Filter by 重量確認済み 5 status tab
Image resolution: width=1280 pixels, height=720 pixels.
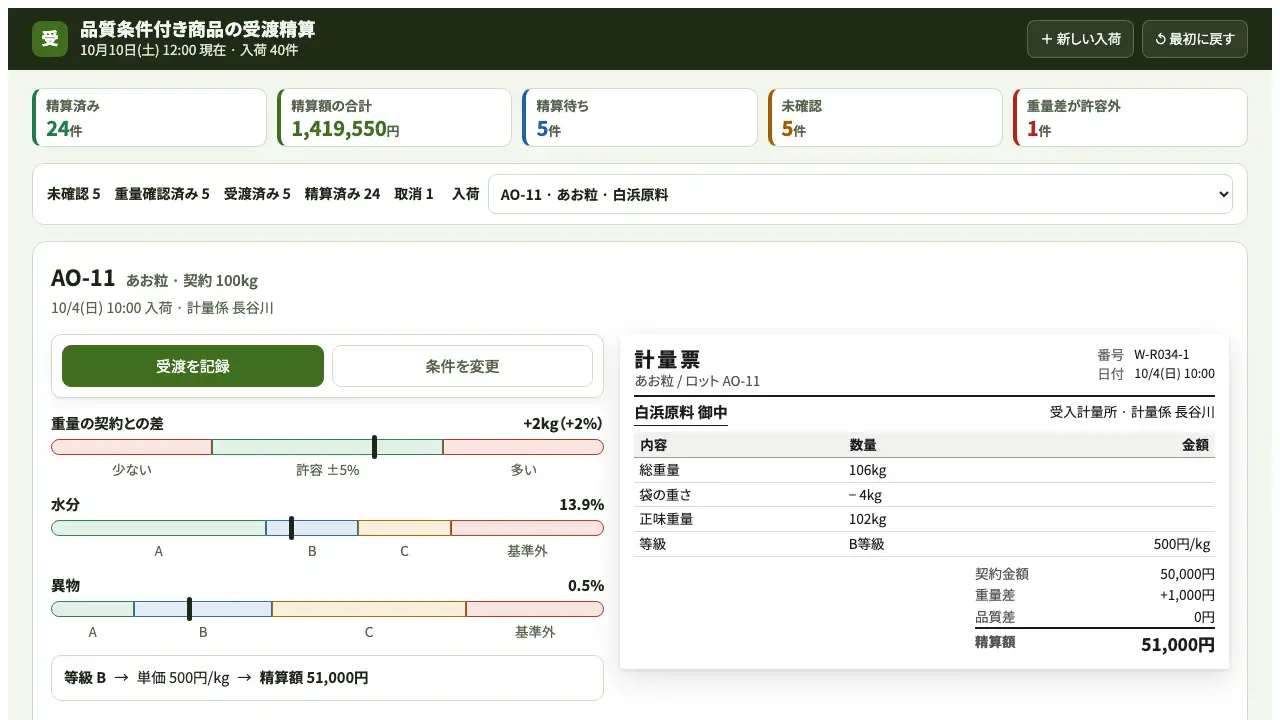(162, 194)
